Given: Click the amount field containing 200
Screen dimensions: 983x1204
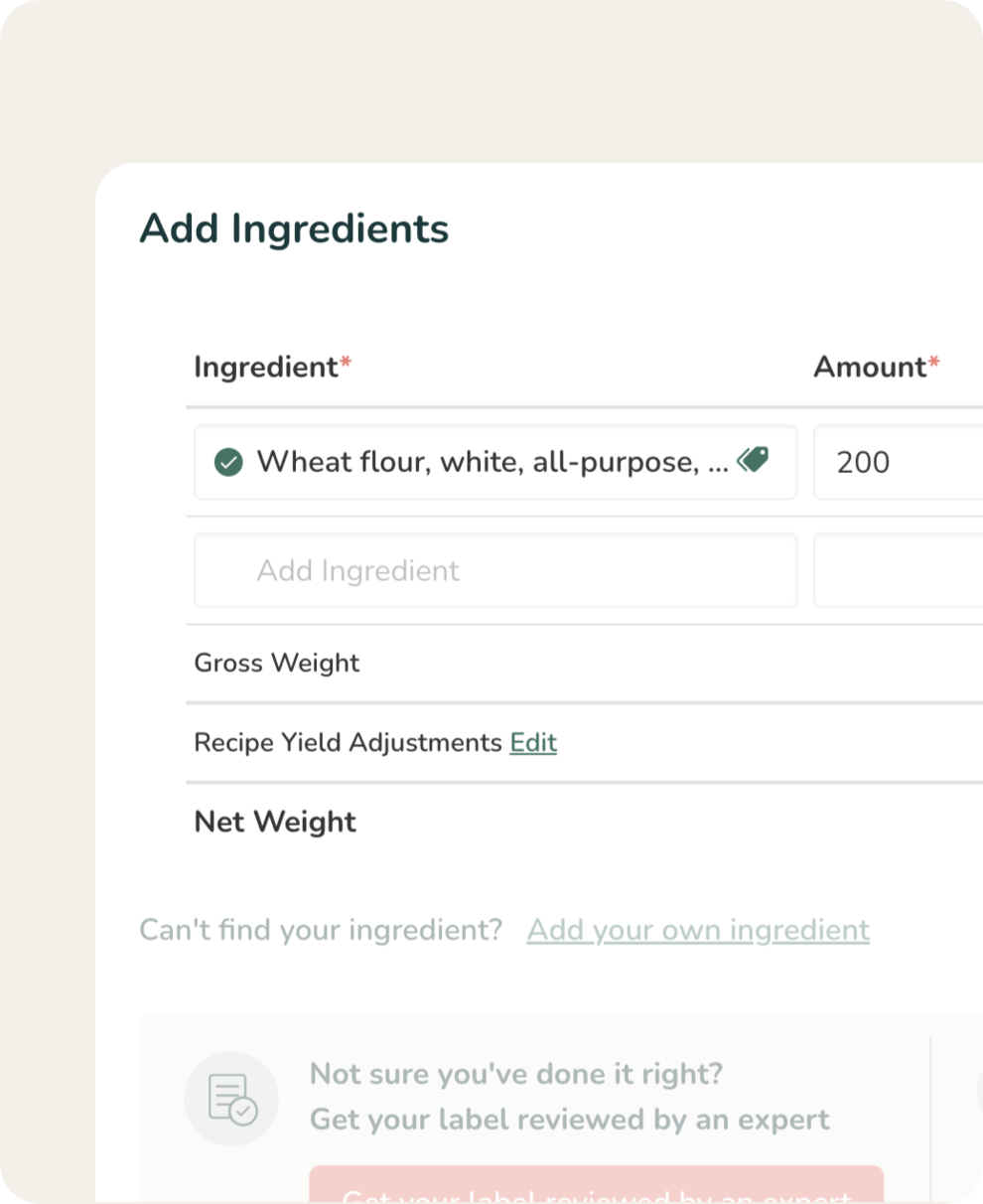Looking at the screenshot, I should 898,462.
